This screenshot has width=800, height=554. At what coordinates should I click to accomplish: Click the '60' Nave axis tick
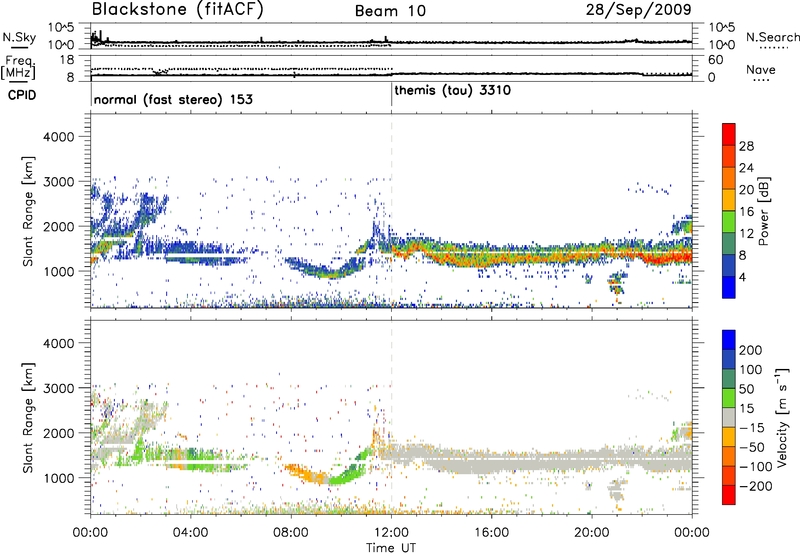click(715, 60)
